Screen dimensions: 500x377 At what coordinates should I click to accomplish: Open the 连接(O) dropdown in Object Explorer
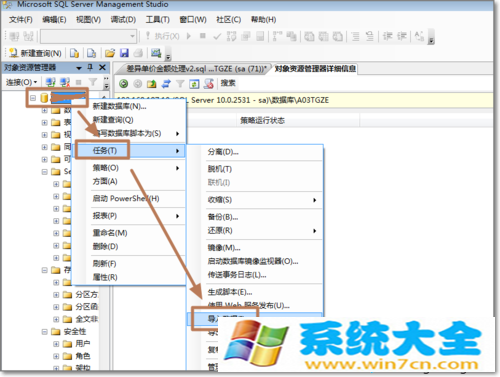point(21,82)
